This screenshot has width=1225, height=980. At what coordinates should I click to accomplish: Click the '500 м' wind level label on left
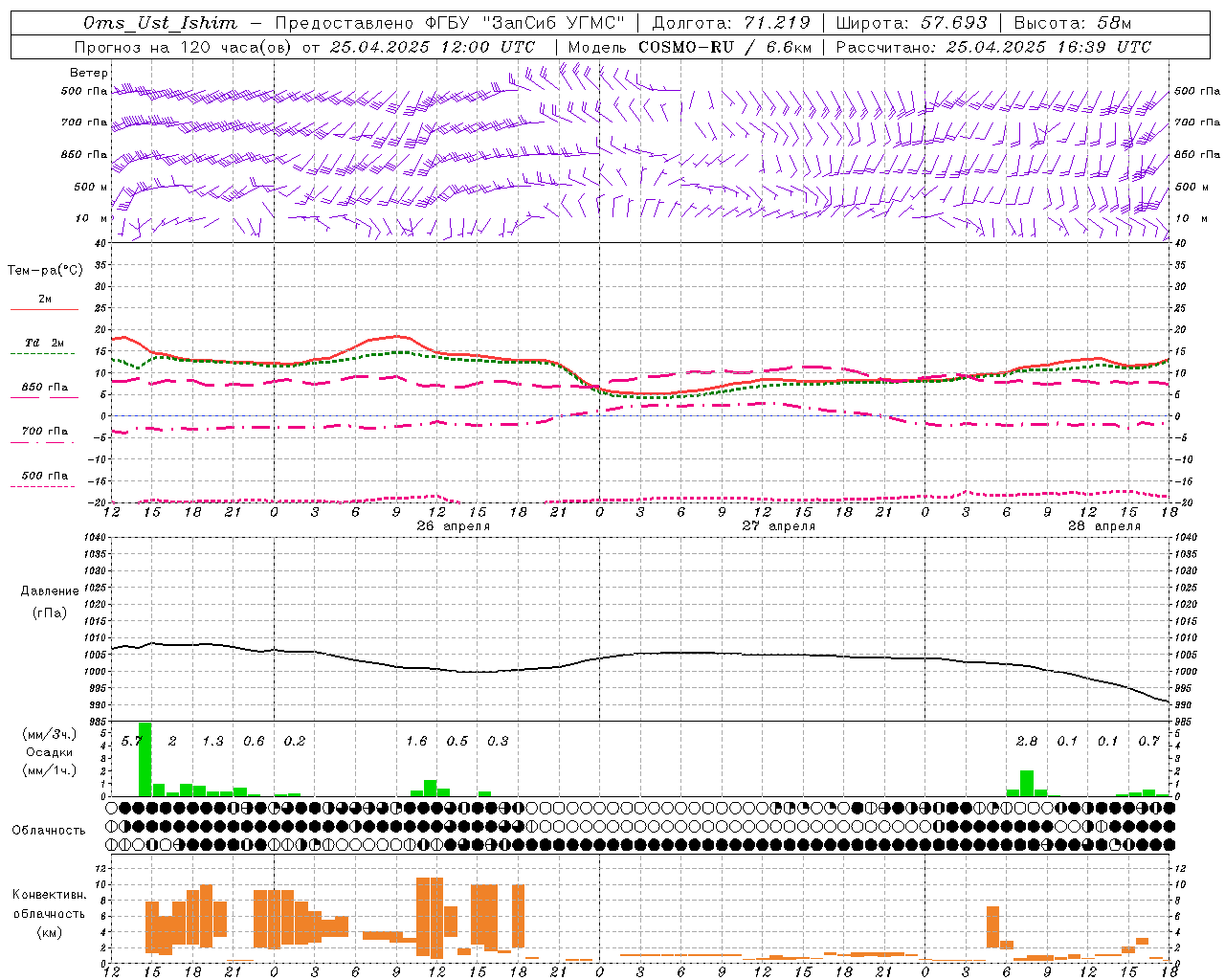[x=91, y=188]
